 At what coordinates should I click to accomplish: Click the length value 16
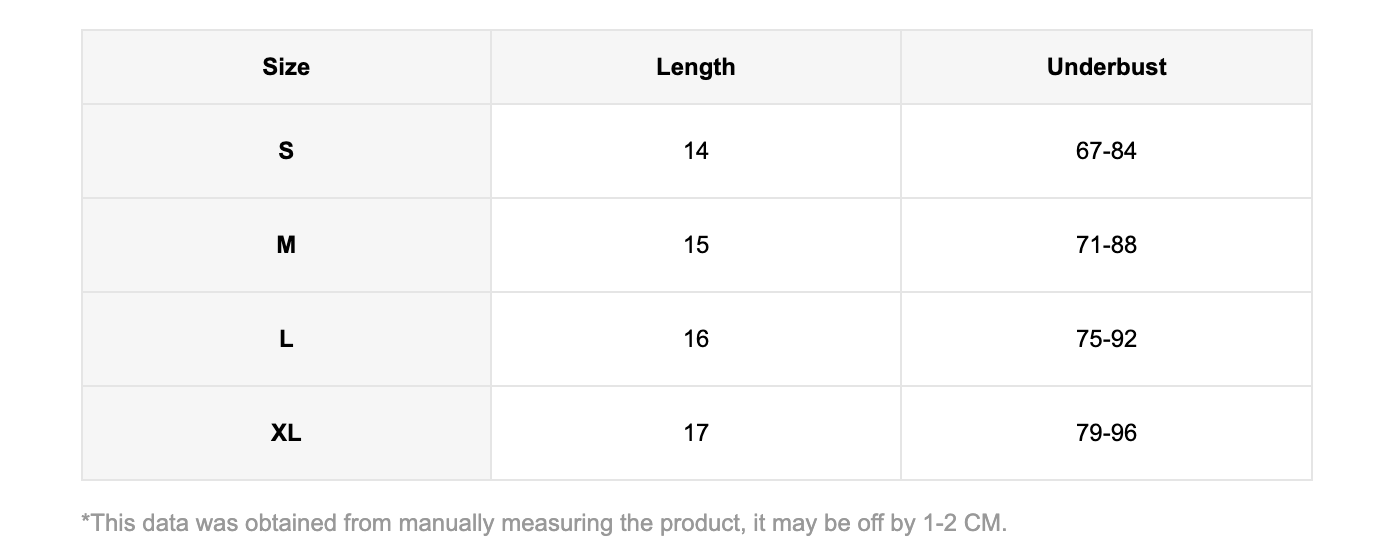point(696,339)
